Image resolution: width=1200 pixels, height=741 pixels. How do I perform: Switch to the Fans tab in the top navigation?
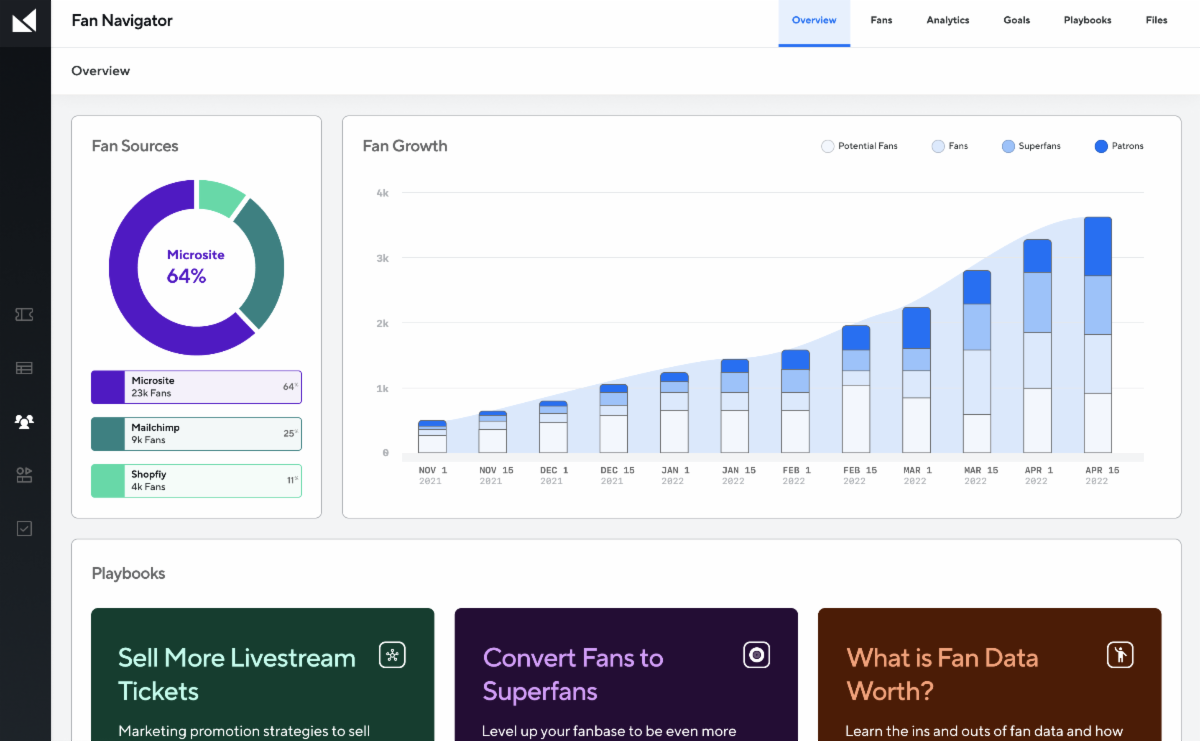[881, 21]
